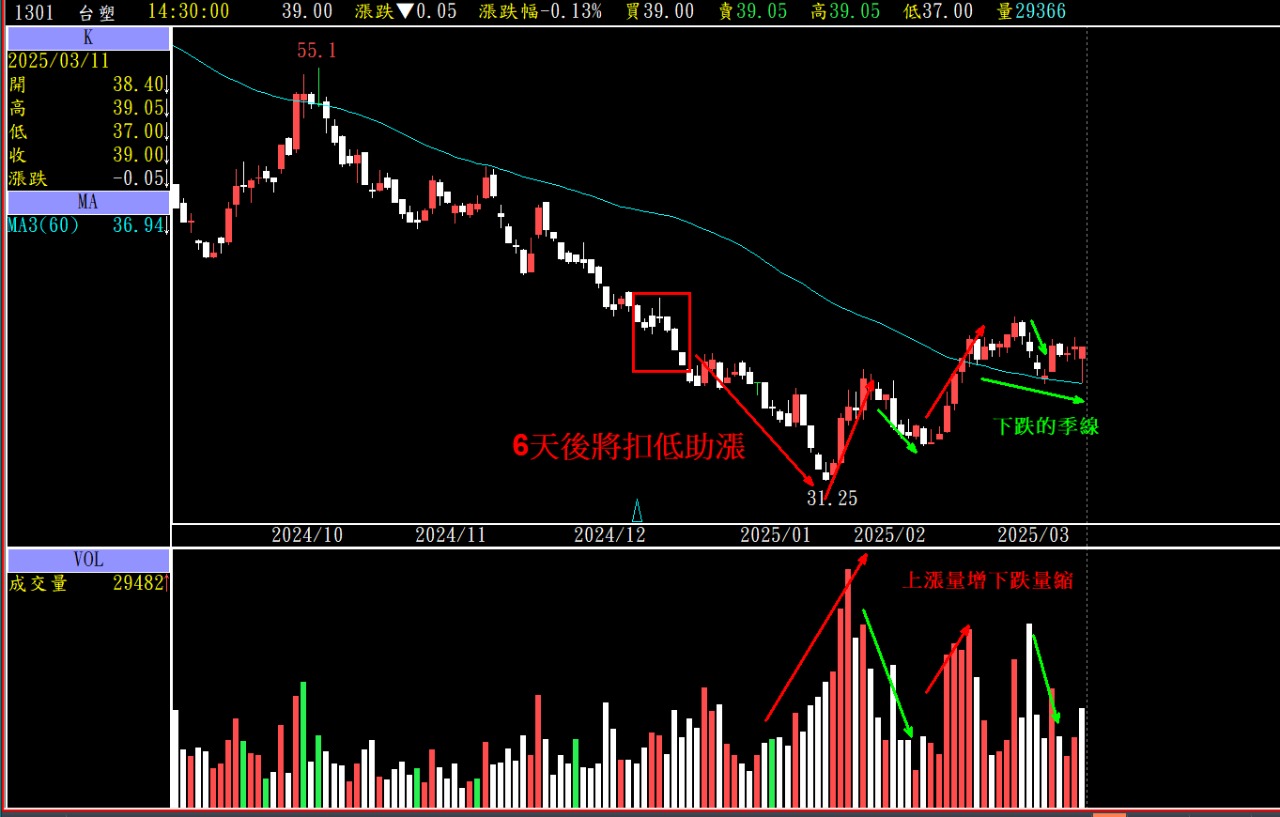Click the MA indicator panel header

pyautogui.click(x=88, y=202)
